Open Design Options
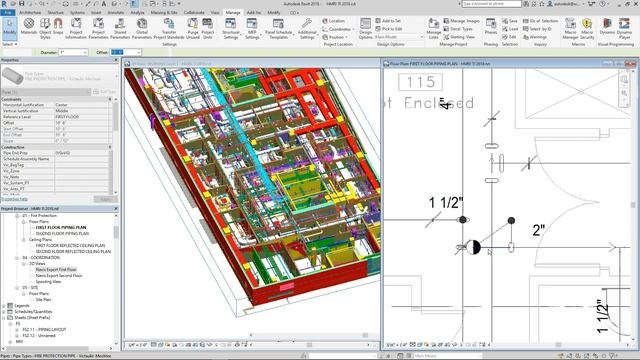The width and height of the screenshot is (640, 360). tap(365, 28)
